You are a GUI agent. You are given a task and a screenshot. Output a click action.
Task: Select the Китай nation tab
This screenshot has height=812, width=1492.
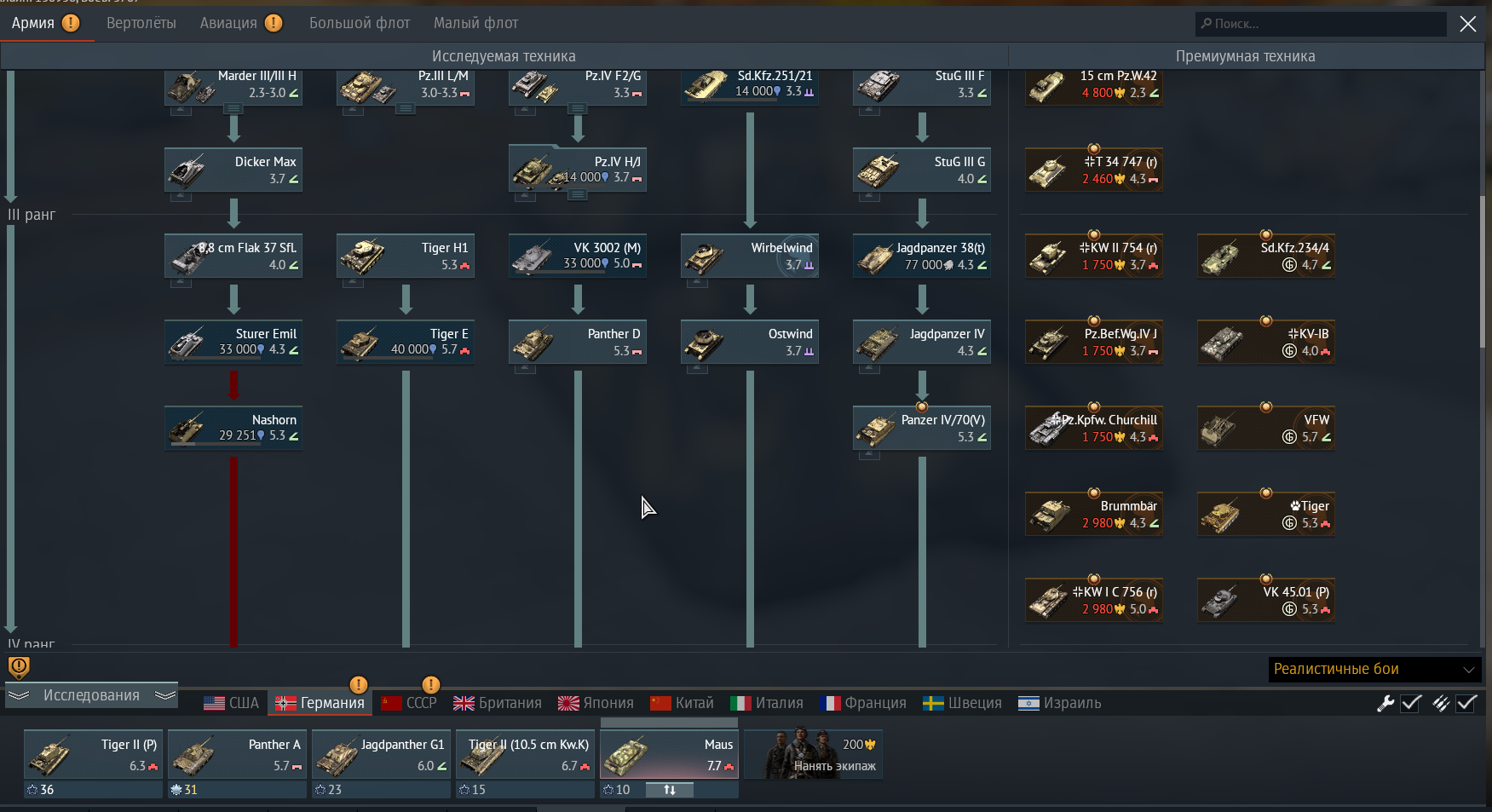click(682, 703)
